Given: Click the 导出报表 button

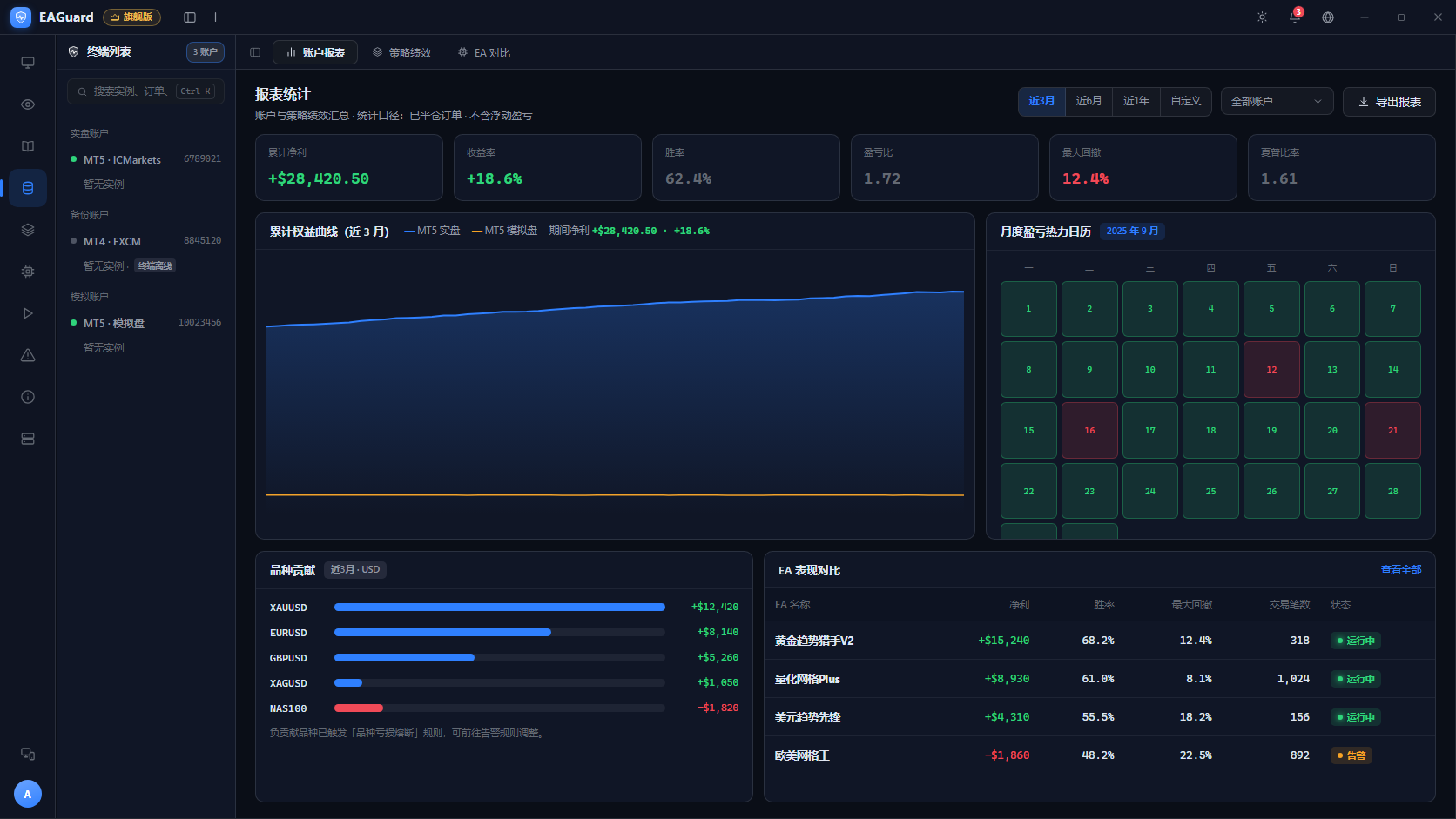Looking at the screenshot, I should pyautogui.click(x=1389, y=102).
